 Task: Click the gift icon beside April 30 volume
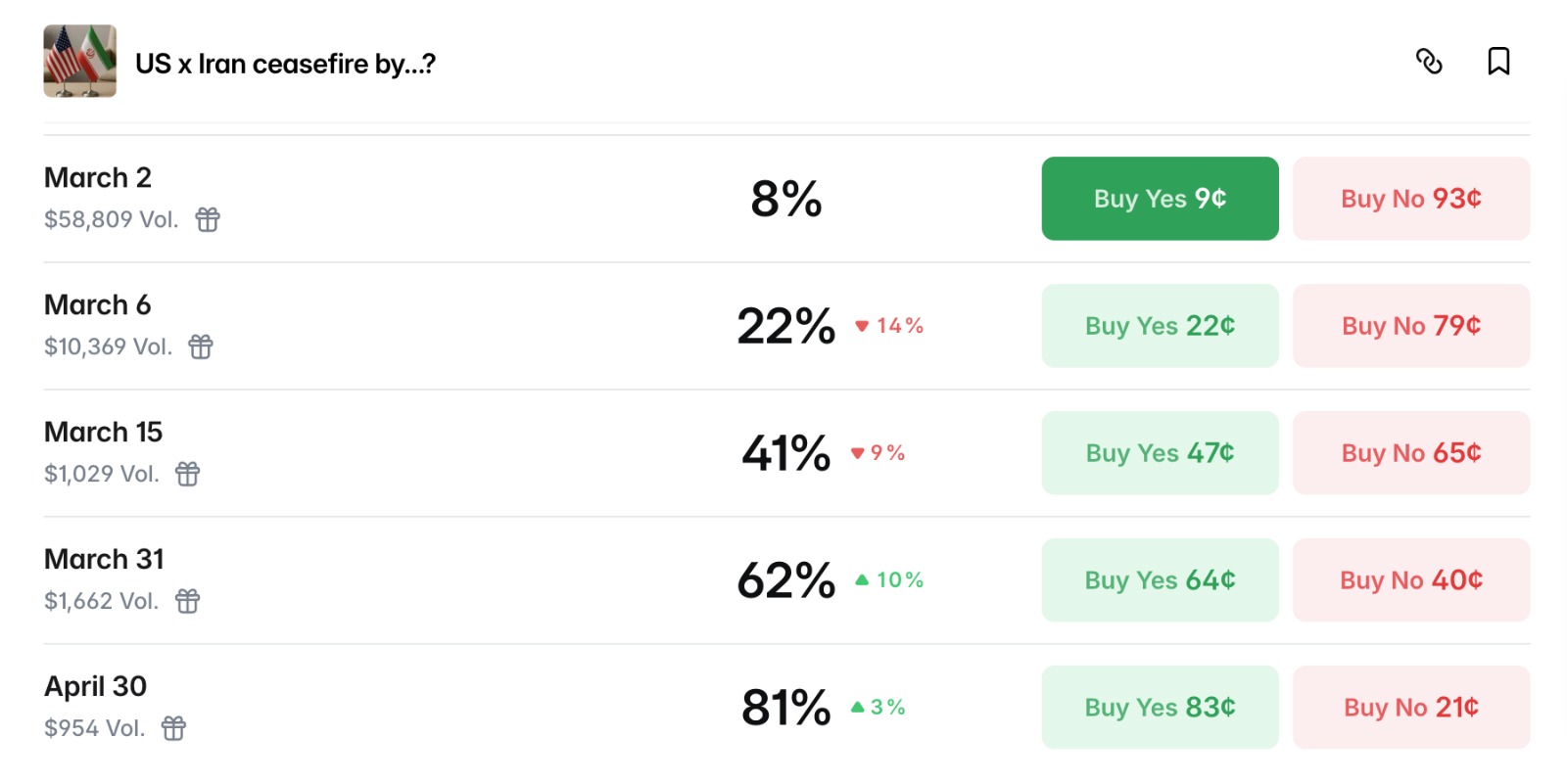pos(173,728)
